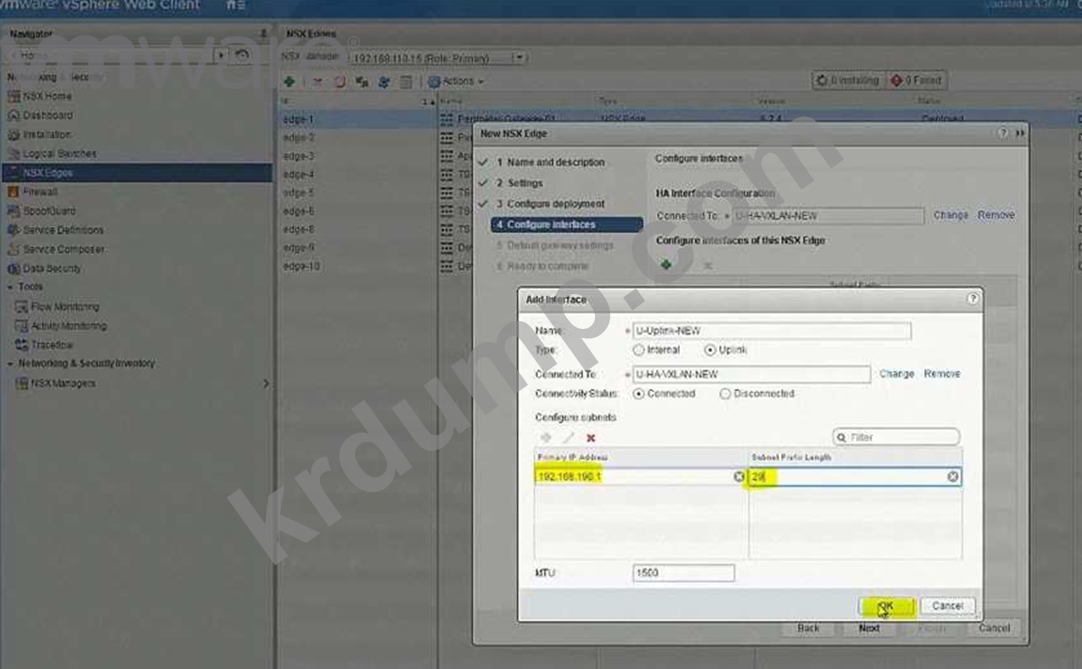
Task: Click Change link for HA Interface Configuration
Action: click(950, 215)
